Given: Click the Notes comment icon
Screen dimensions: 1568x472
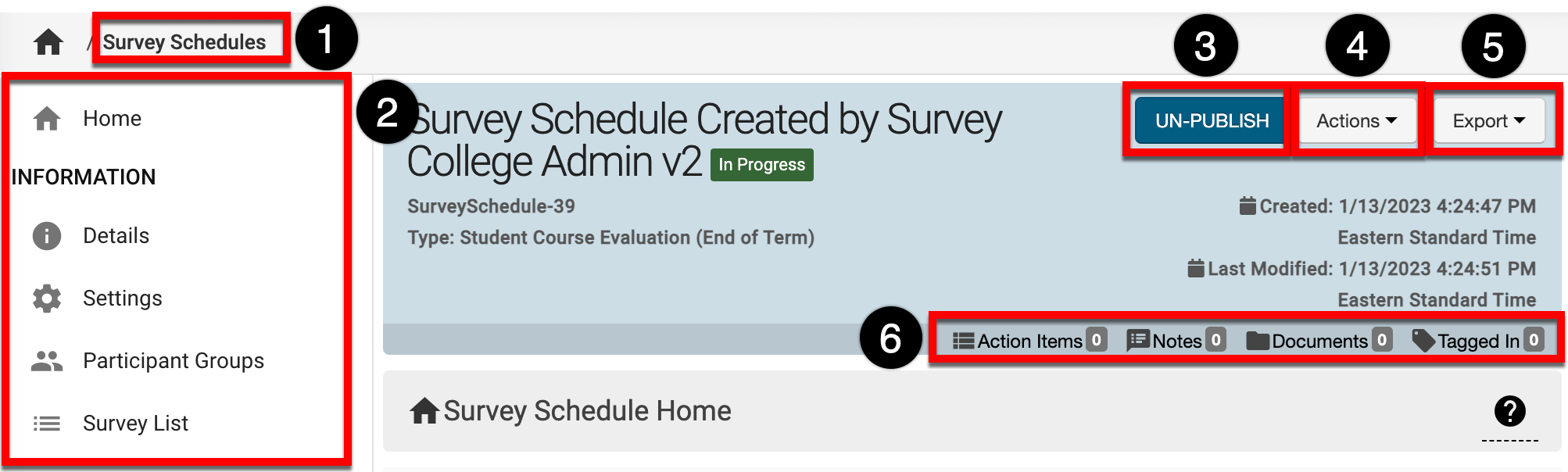Looking at the screenshot, I should (x=1138, y=341).
